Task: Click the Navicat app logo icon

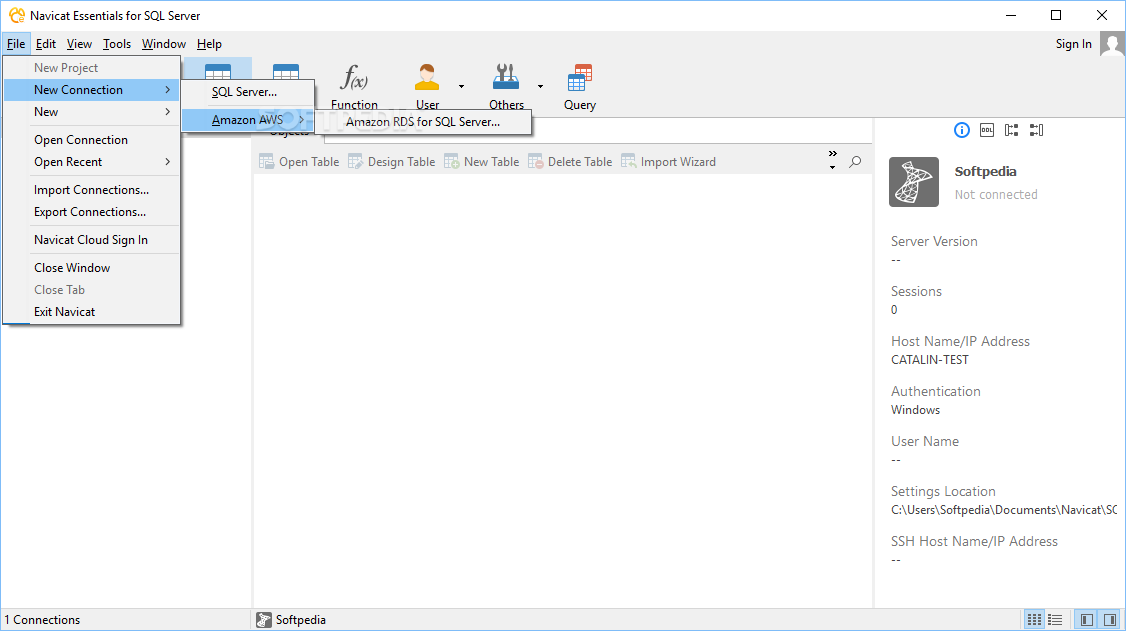Action: tap(17, 15)
